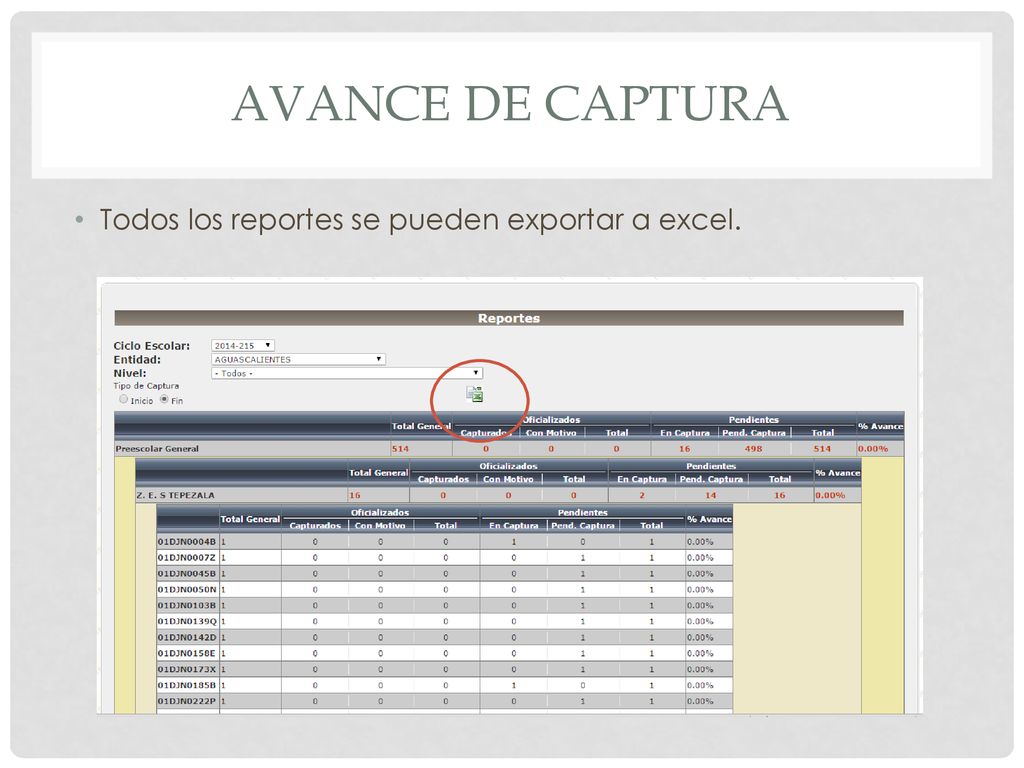
Task: Click the Tipo de Captura label
Action: pyautogui.click(x=146, y=386)
